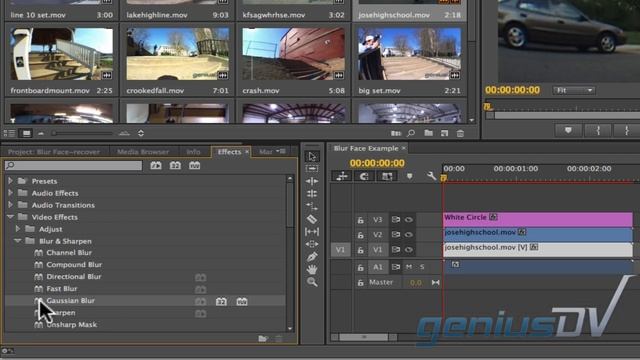The width and height of the screenshot is (640, 360).
Task: Hide track V2 output with eye icon
Action: pyautogui.click(x=409, y=235)
